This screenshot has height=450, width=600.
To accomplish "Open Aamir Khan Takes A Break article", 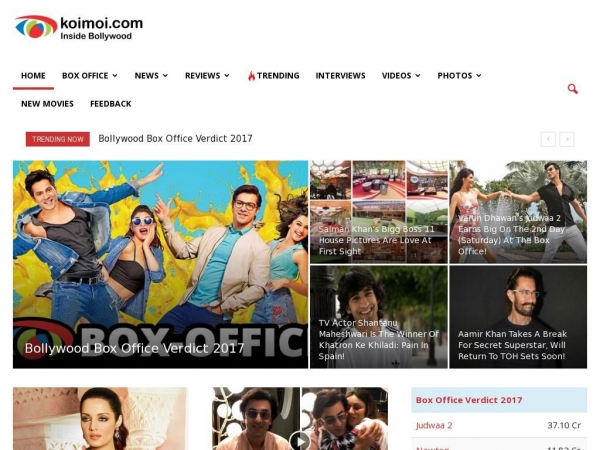I will [518, 317].
